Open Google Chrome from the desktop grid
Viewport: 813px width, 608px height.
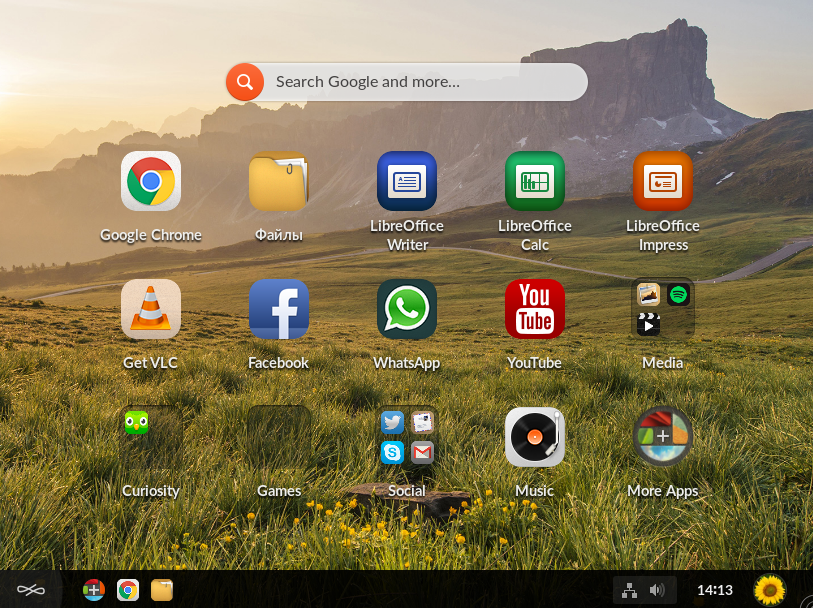(x=151, y=181)
